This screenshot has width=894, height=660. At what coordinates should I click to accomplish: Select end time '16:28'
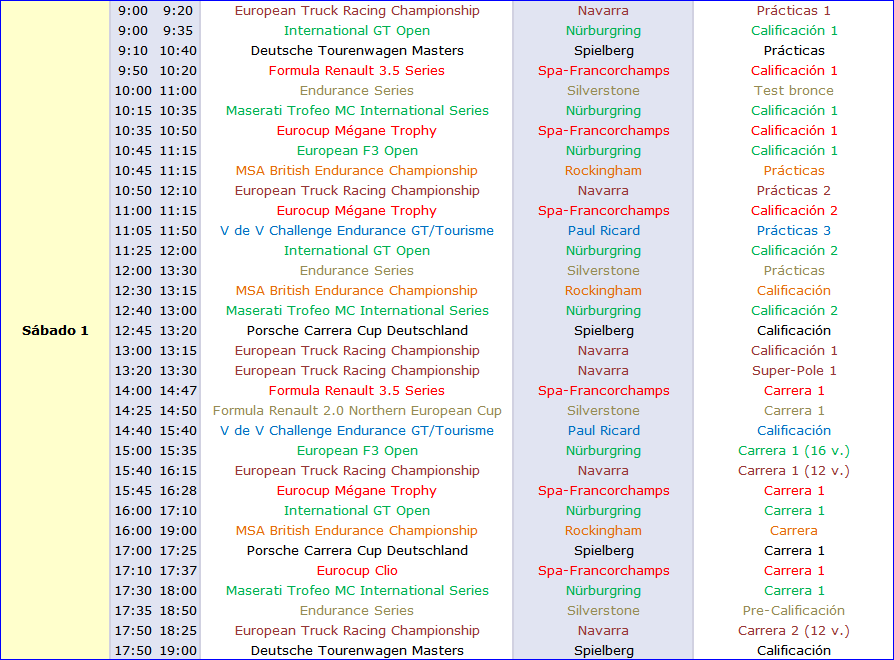(x=178, y=490)
